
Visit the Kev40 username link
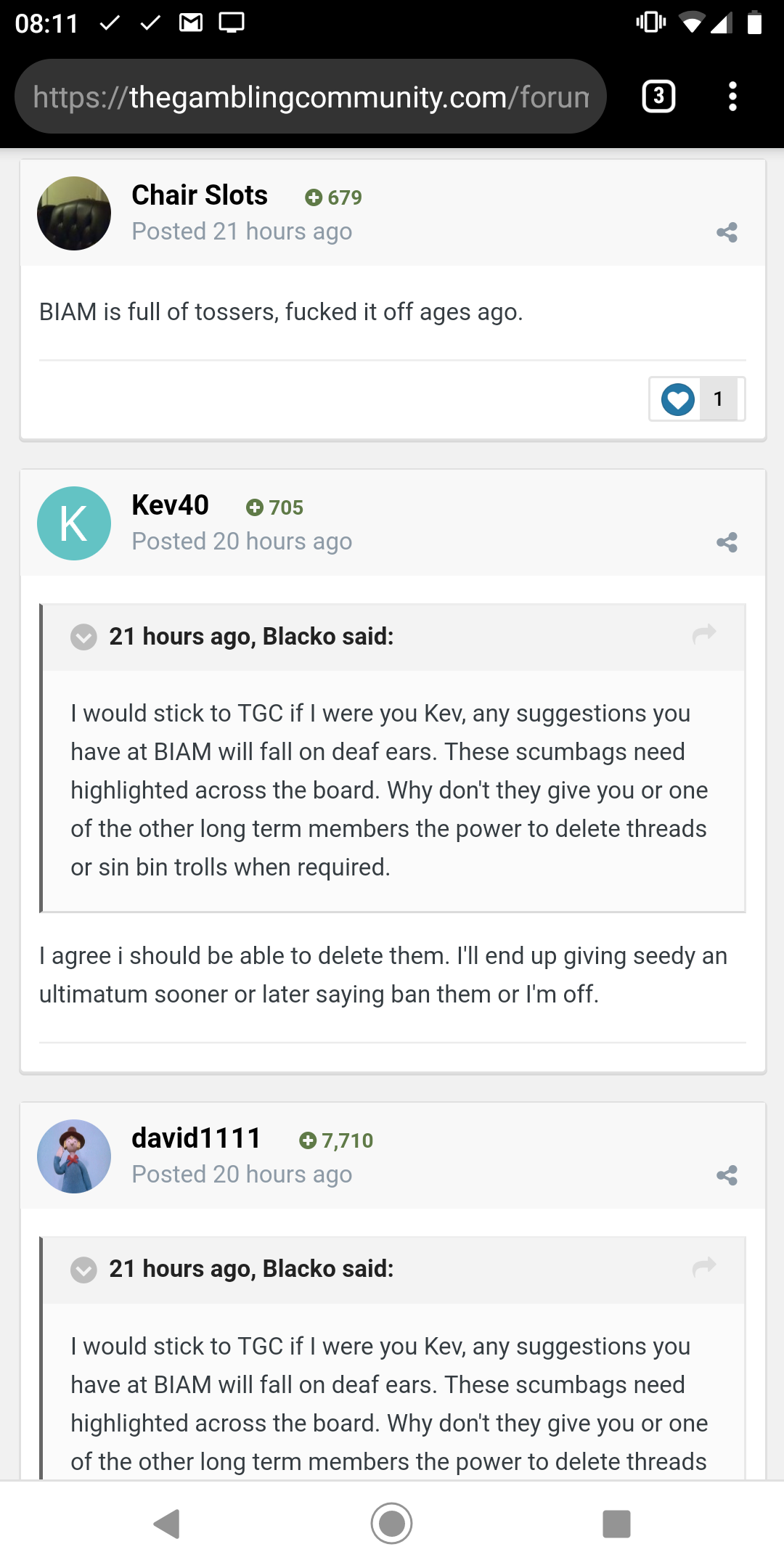coord(170,505)
